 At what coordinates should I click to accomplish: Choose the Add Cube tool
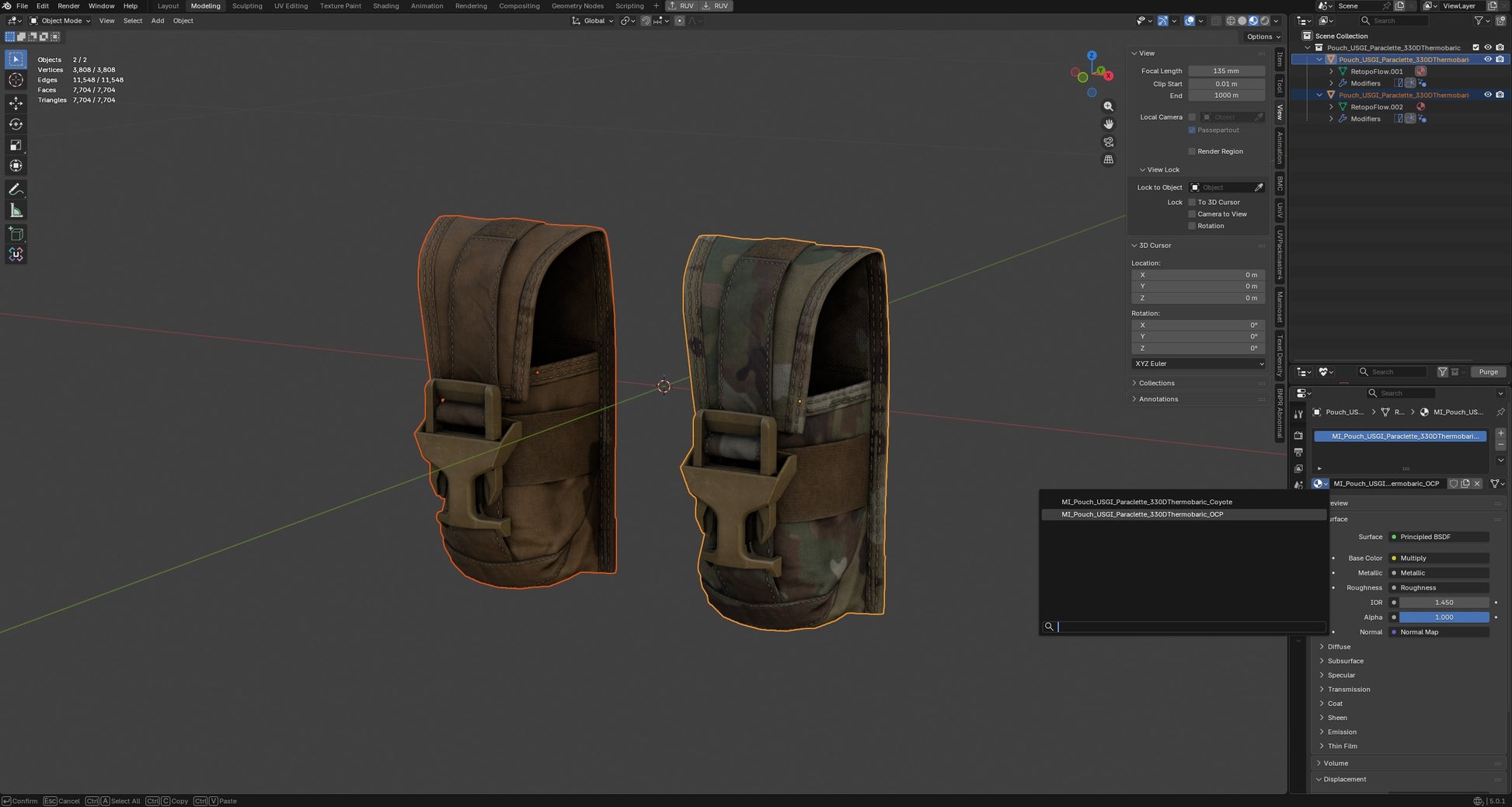(16, 234)
